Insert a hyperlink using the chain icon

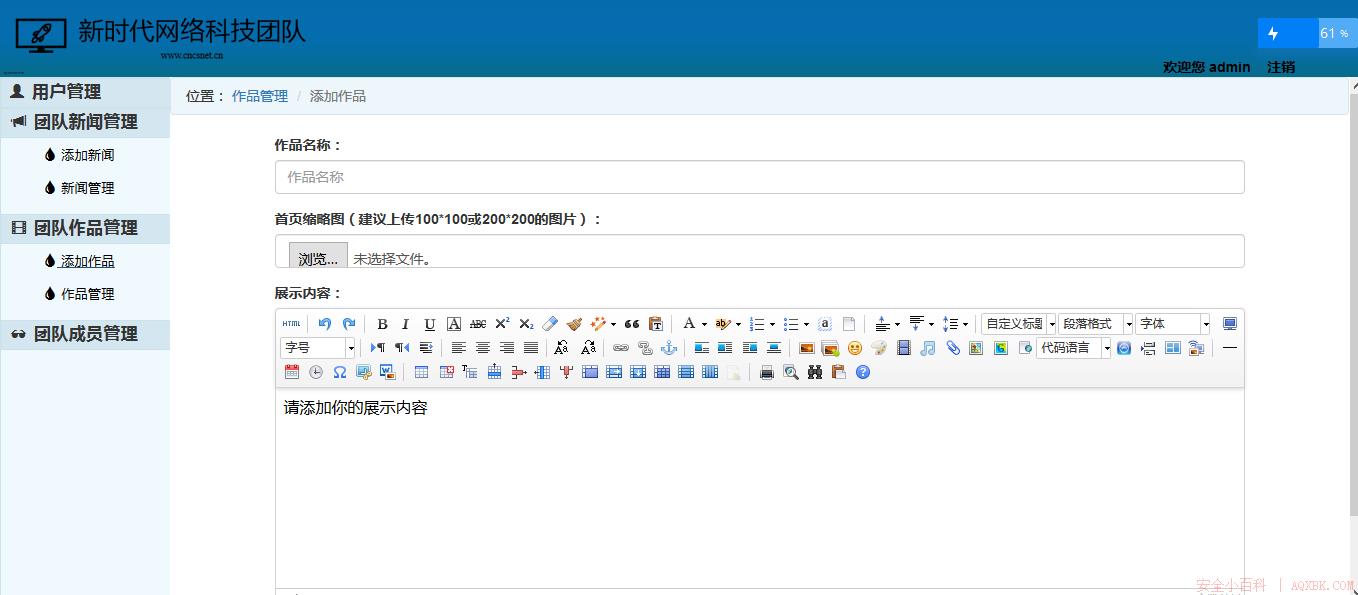coord(621,348)
